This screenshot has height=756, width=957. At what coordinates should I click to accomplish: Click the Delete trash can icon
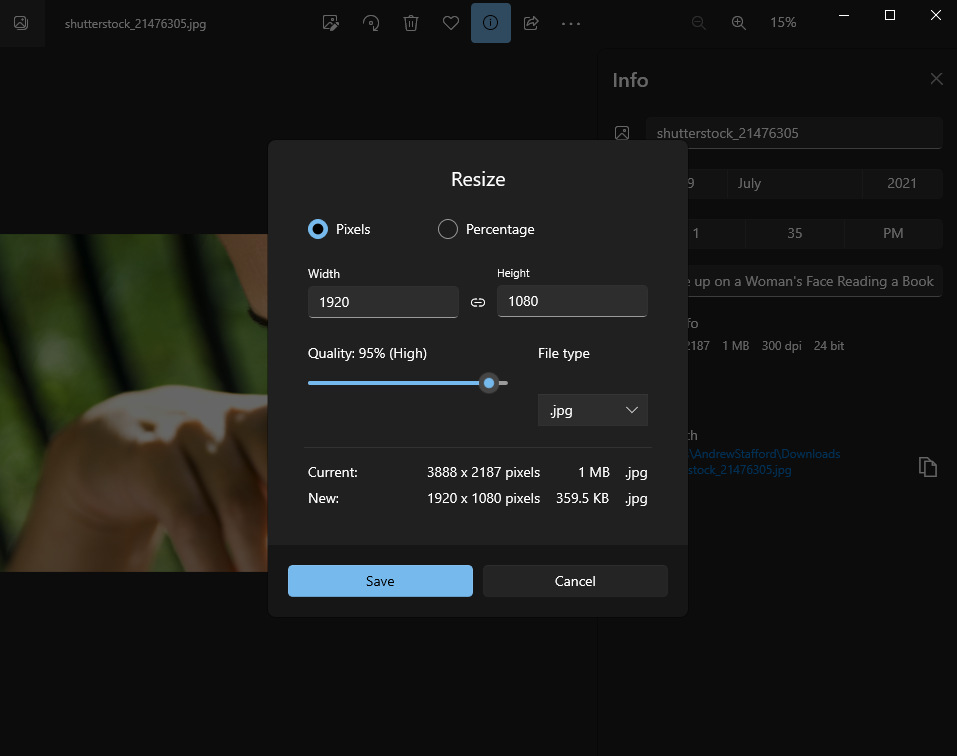pos(411,22)
